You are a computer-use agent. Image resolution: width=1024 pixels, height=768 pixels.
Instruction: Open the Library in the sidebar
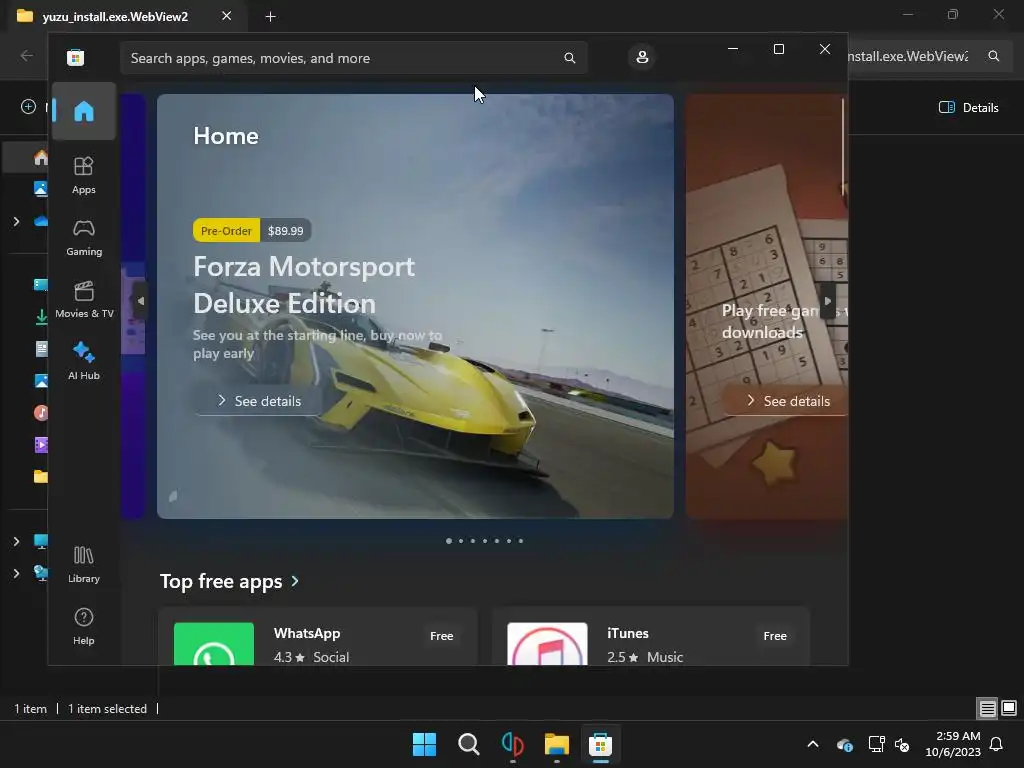[84, 564]
